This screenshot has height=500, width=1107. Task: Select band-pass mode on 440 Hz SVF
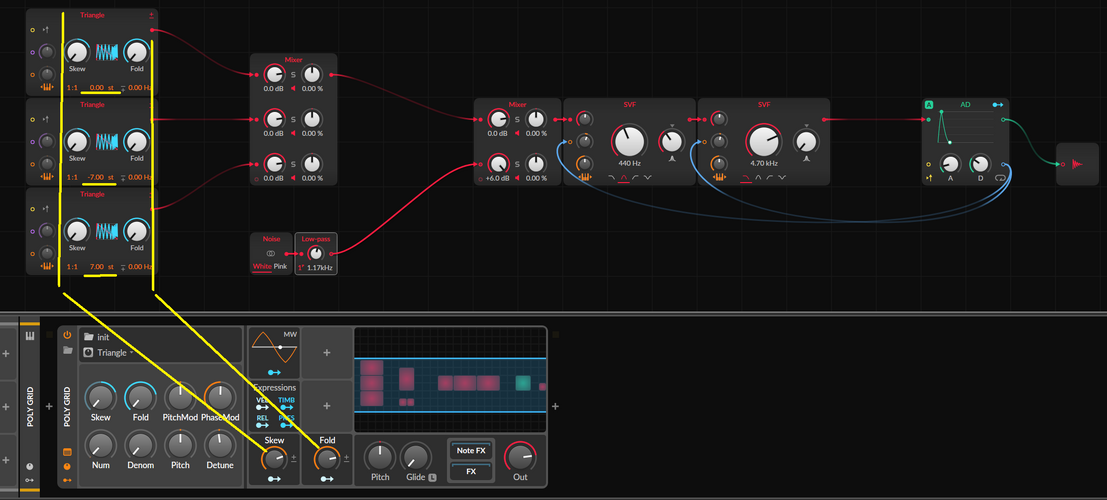tap(623, 177)
